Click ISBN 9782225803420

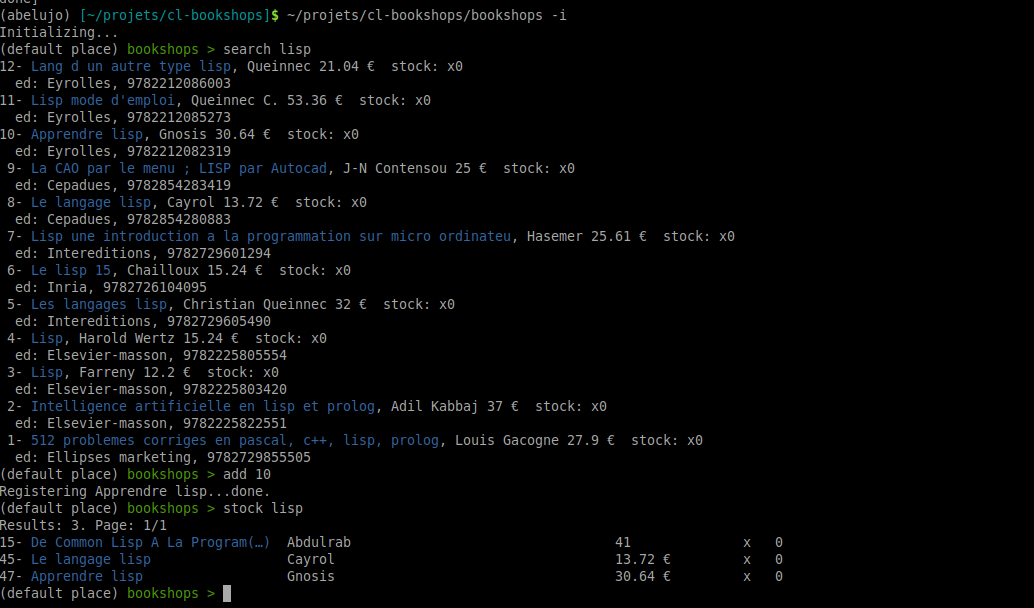click(235, 390)
